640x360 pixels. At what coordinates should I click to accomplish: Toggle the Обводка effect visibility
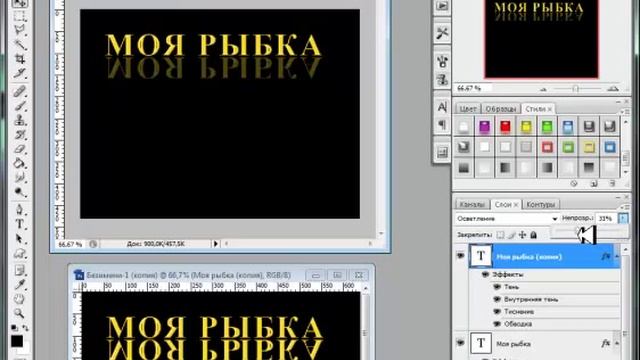click(x=497, y=324)
